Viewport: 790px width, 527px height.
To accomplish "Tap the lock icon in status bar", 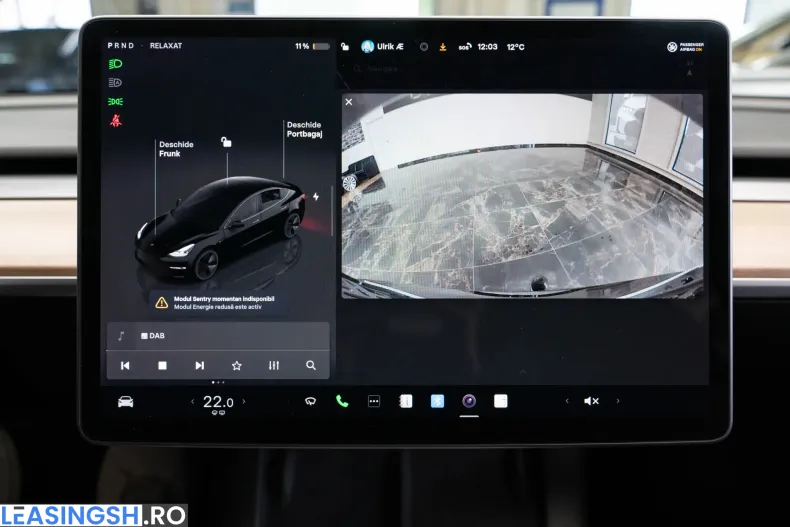I will click(x=345, y=46).
